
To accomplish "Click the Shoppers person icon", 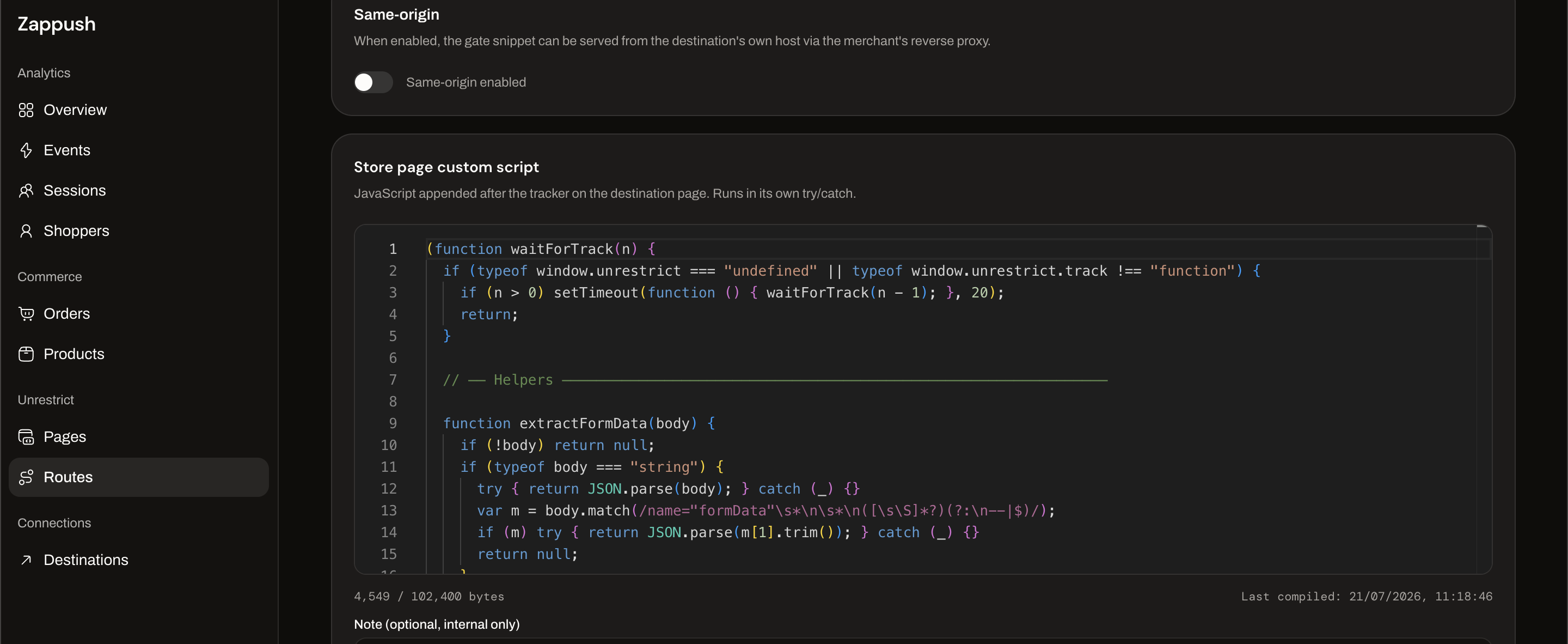I will [x=26, y=231].
